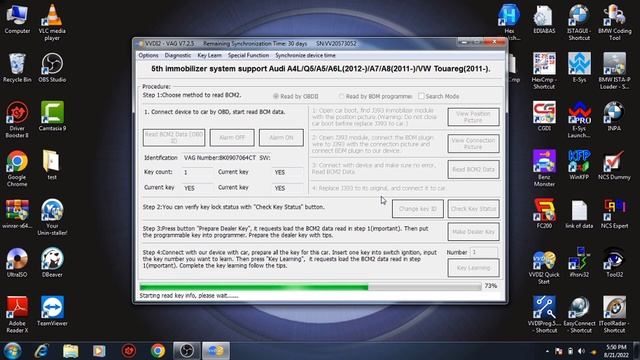Click Read BCM2 Data OBDII button
640x360 pixels.
[x=174, y=138]
